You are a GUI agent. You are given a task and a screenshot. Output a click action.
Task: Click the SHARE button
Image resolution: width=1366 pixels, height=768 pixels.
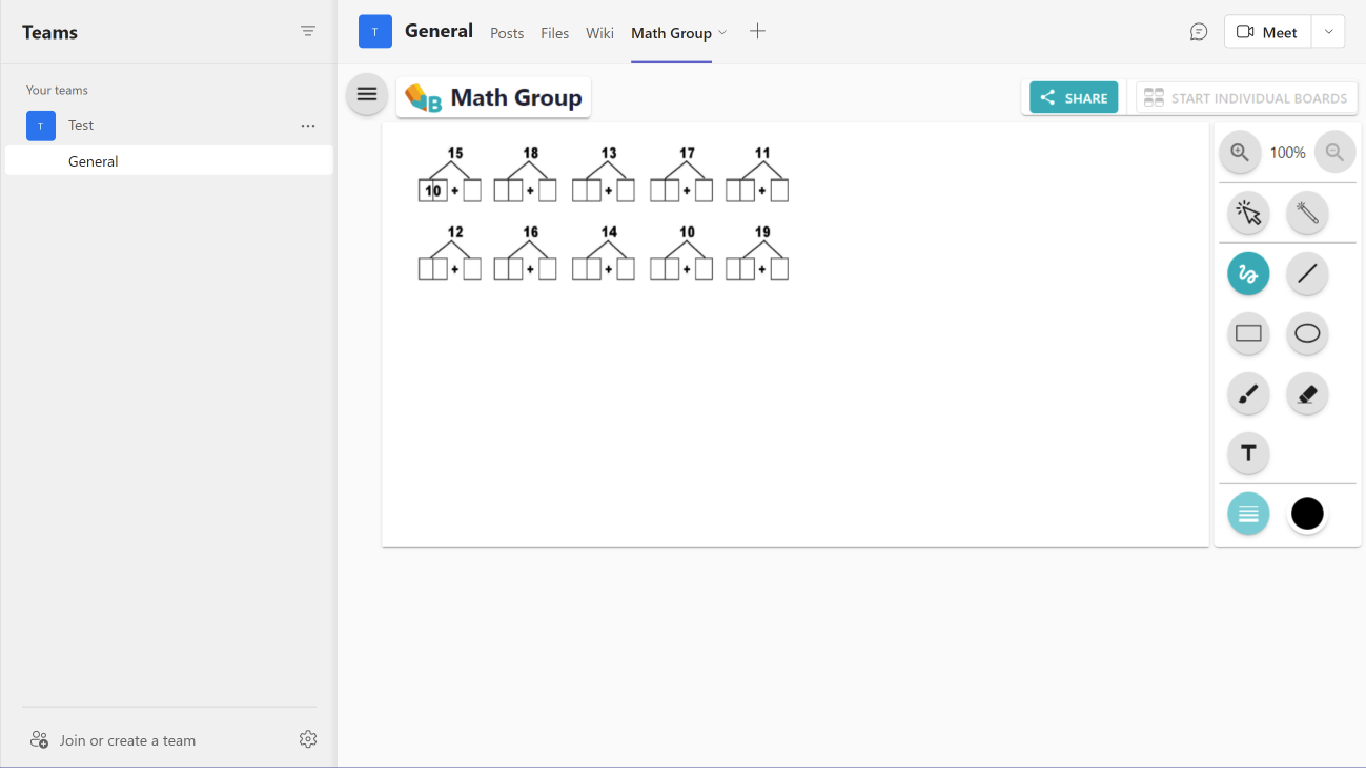tap(1074, 98)
